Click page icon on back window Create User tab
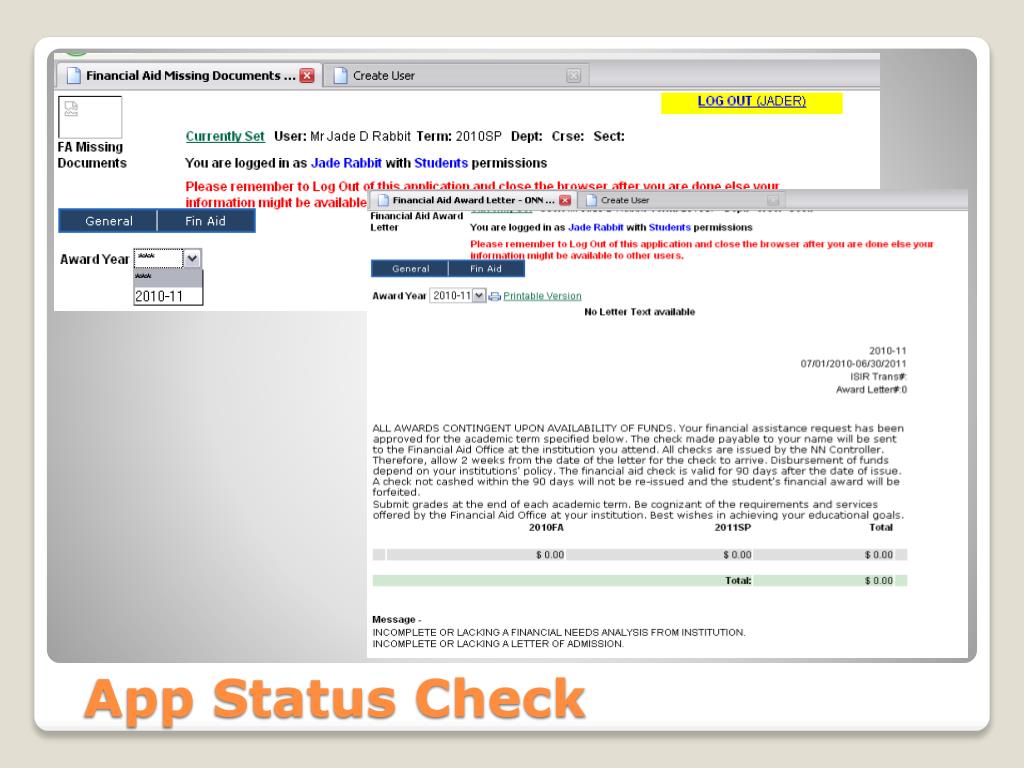This screenshot has width=1024, height=768. (x=340, y=76)
